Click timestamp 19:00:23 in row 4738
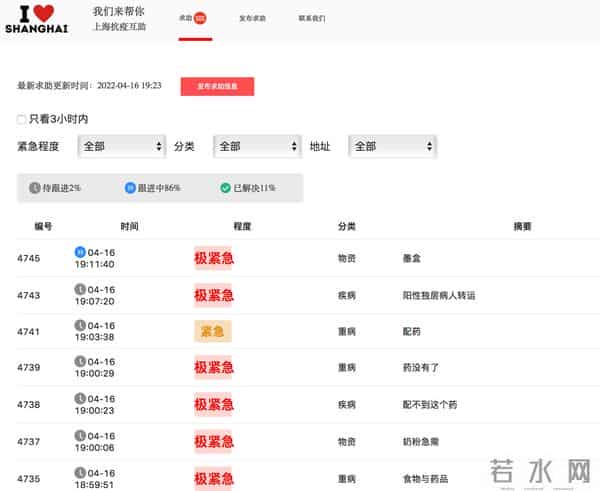This screenshot has height=491, width=600. 95,411
